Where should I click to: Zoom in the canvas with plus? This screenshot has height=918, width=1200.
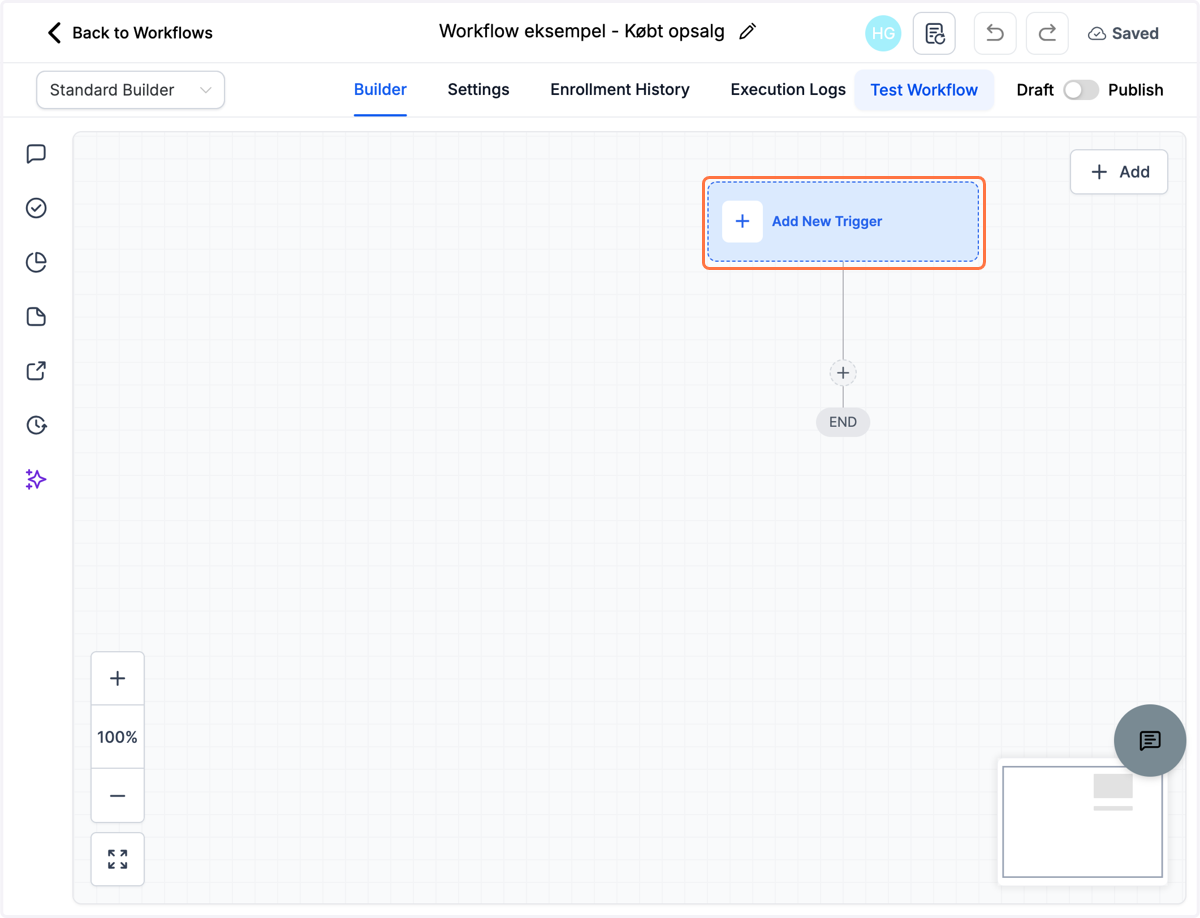pos(118,679)
